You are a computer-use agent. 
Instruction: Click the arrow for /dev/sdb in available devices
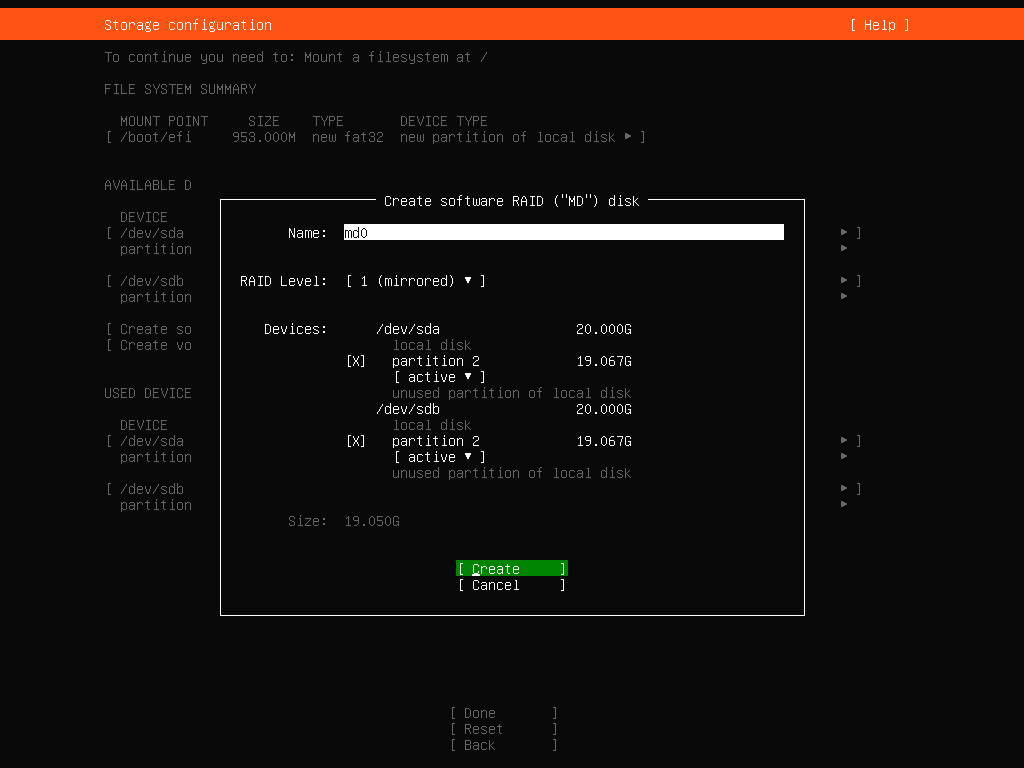[x=845, y=281]
